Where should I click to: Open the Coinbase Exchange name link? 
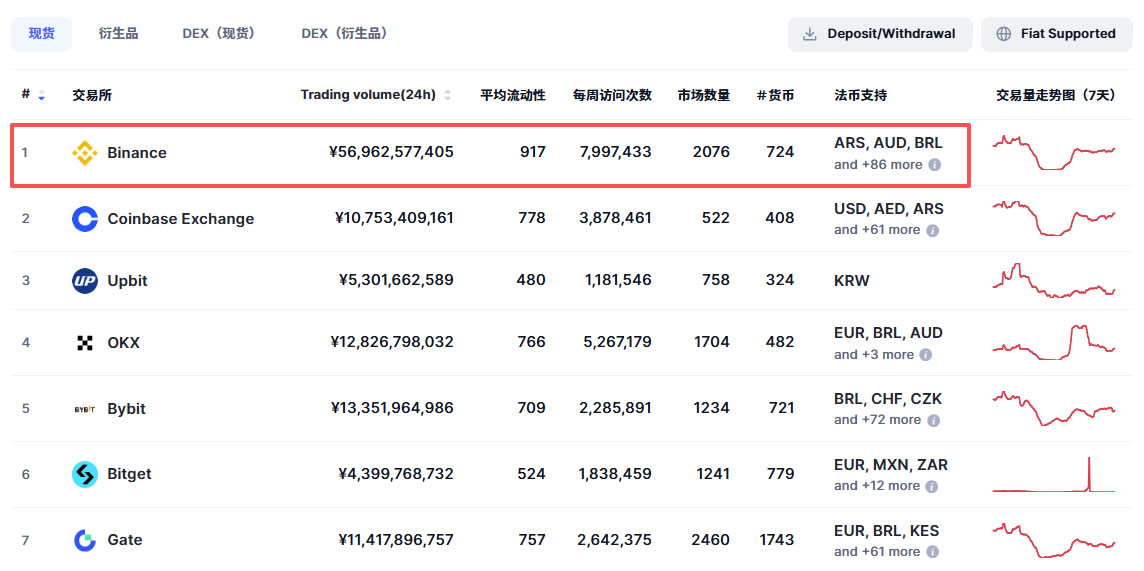180,219
